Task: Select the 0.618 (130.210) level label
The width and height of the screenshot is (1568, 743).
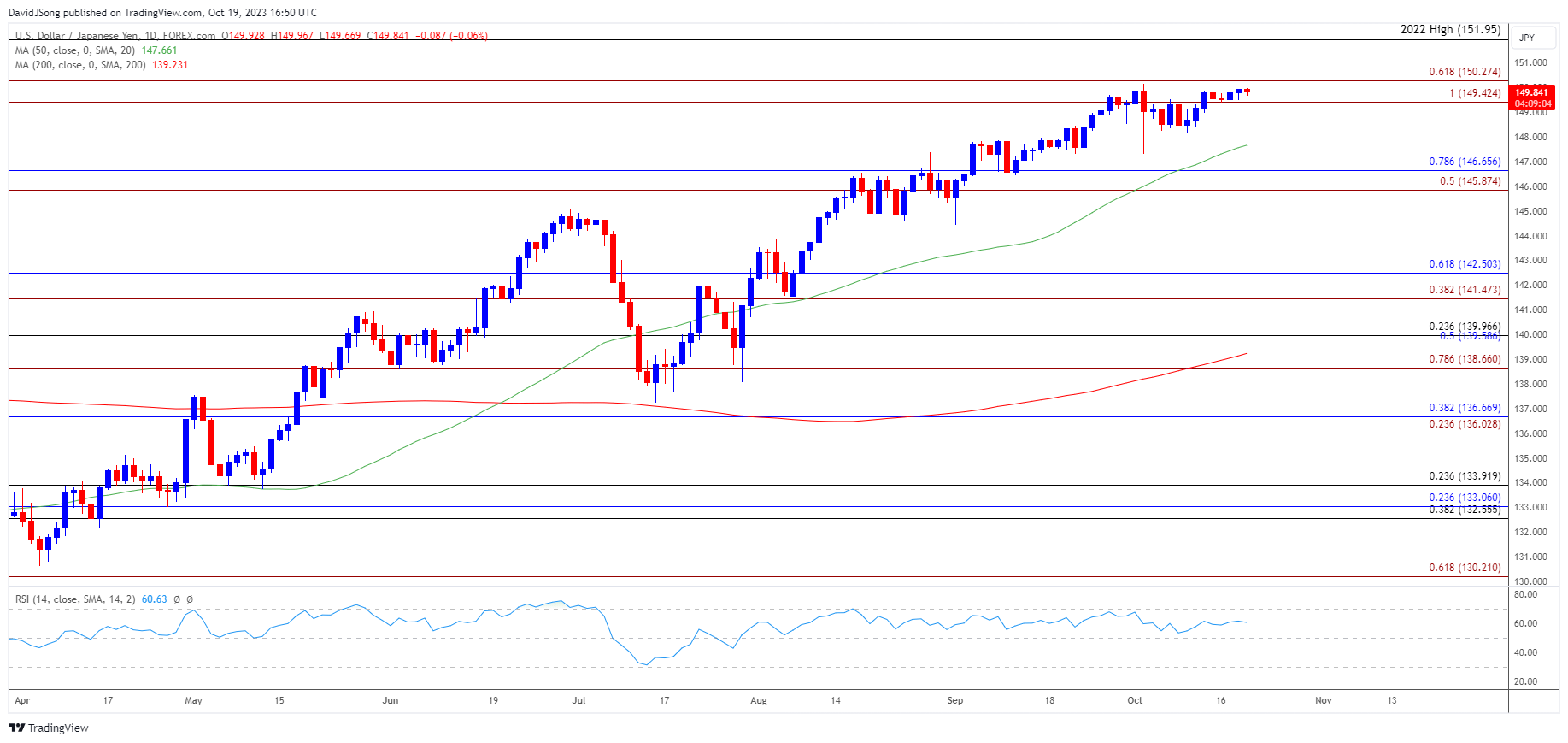Action: coord(1465,568)
